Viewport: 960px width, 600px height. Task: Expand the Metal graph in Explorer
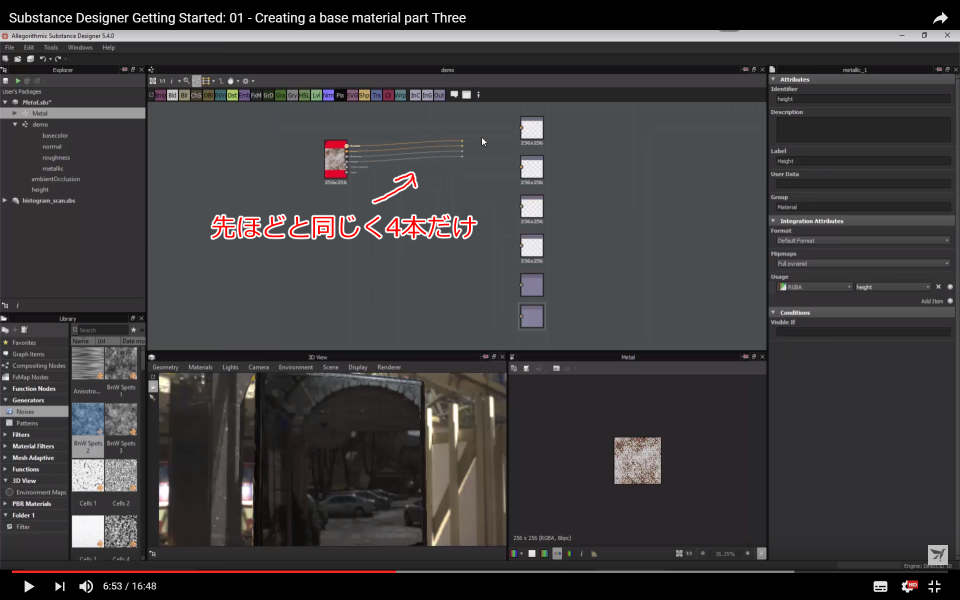(x=15, y=113)
